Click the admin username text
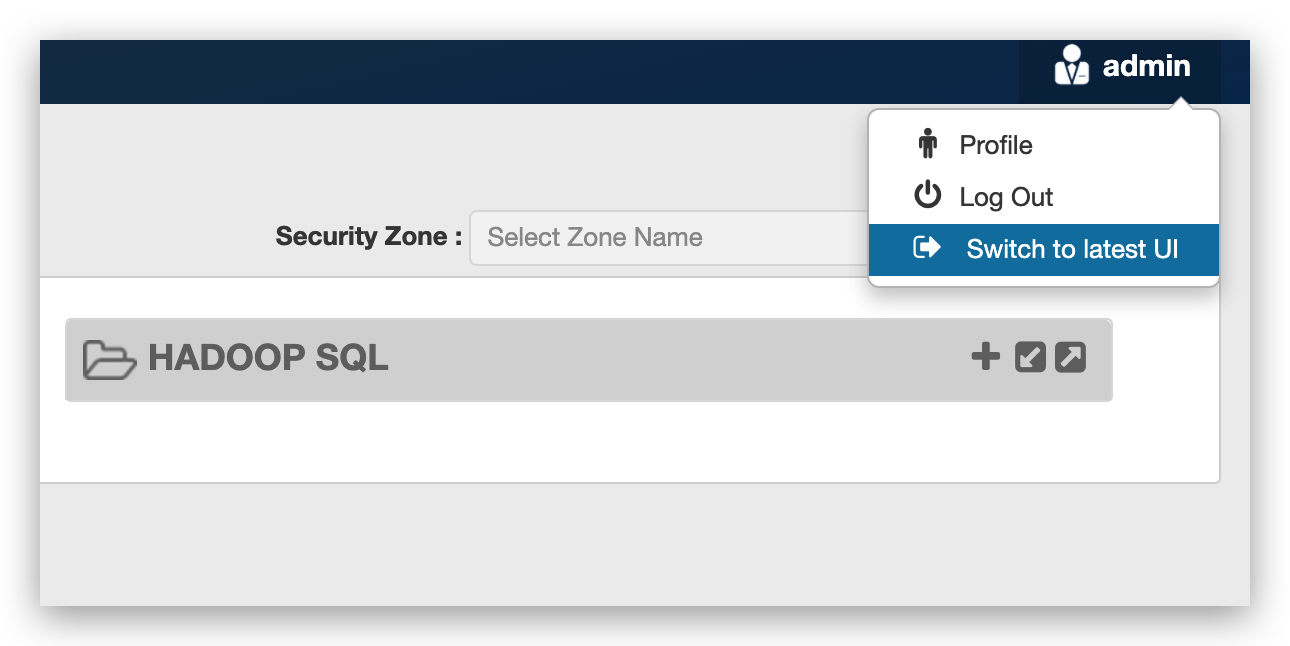Screen dimensions: 1290x646 click(1146, 66)
